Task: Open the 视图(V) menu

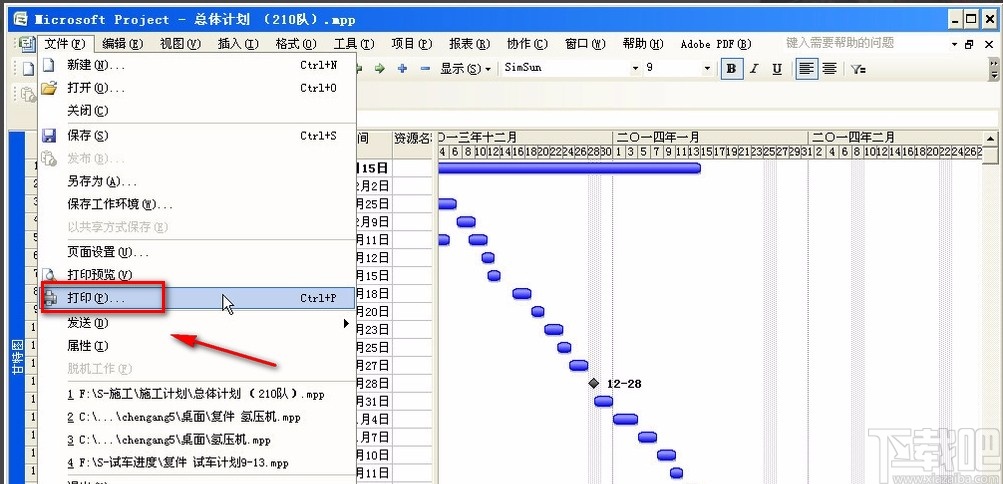Action: click(180, 44)
